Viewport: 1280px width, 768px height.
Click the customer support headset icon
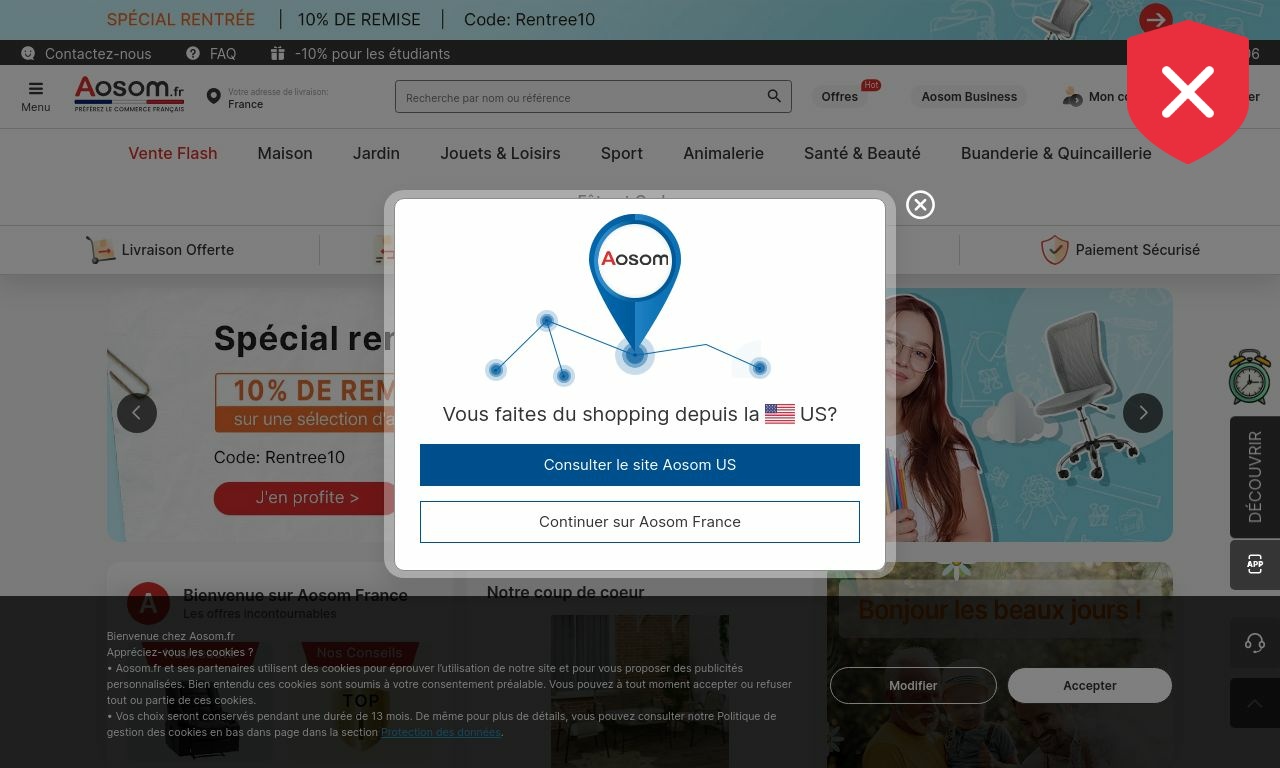pyautogui.click(x=1254, y=642)
